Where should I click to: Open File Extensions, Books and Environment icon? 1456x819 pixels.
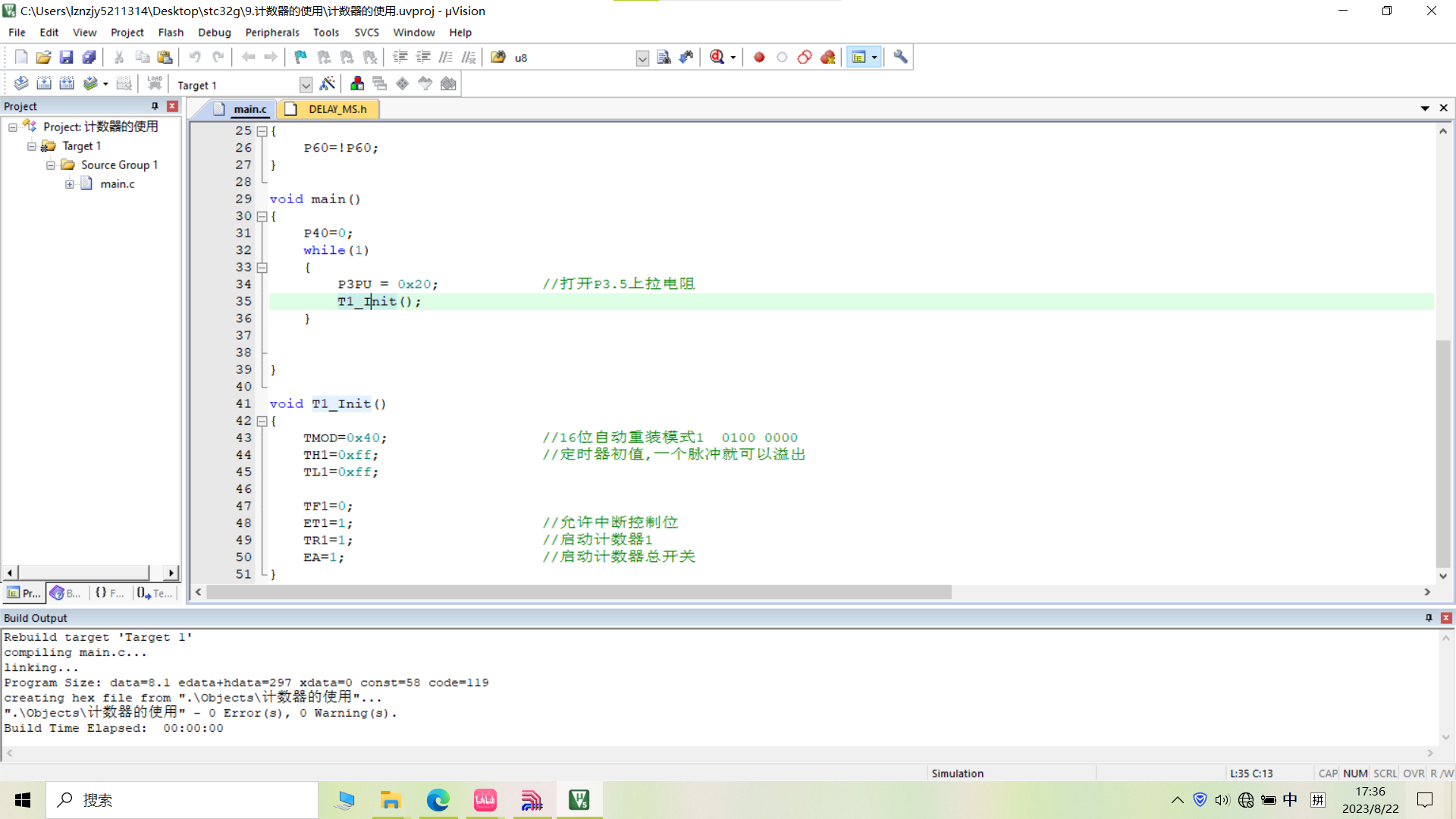coord(357,83)
